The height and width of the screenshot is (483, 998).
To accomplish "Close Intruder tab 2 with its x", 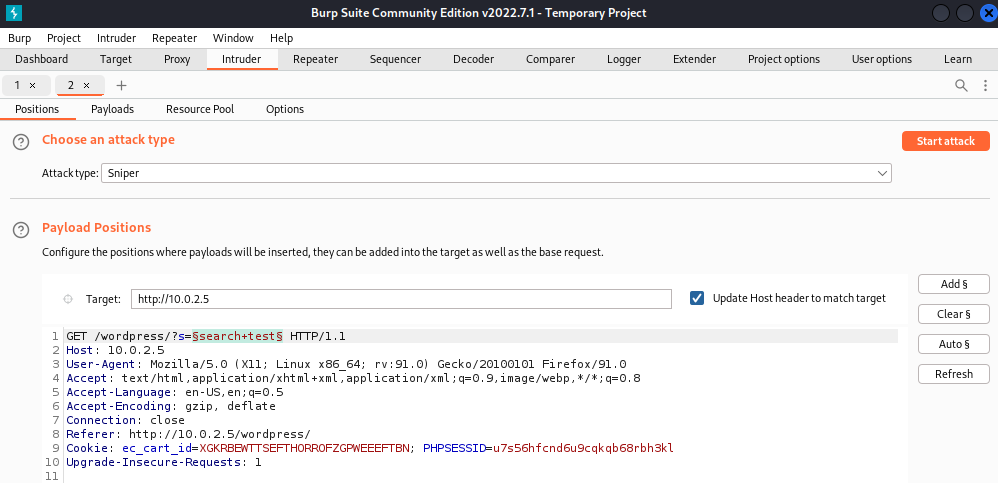I will (87, 85).
